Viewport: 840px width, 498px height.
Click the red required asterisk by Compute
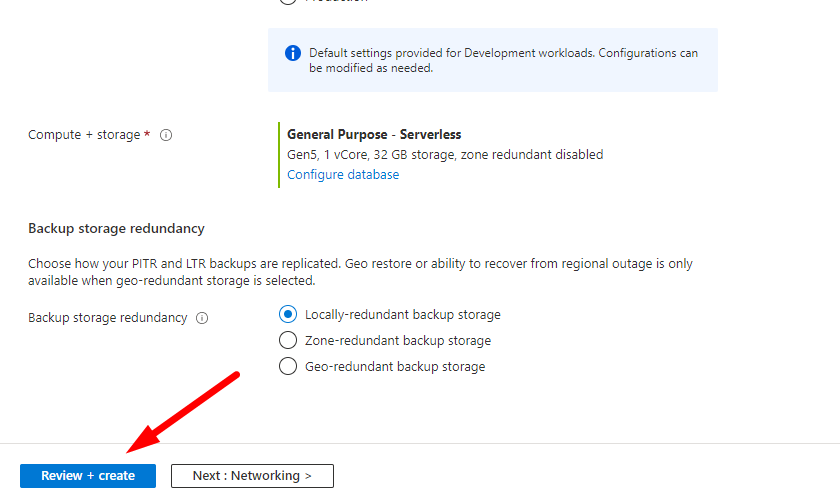coord(147,134)
